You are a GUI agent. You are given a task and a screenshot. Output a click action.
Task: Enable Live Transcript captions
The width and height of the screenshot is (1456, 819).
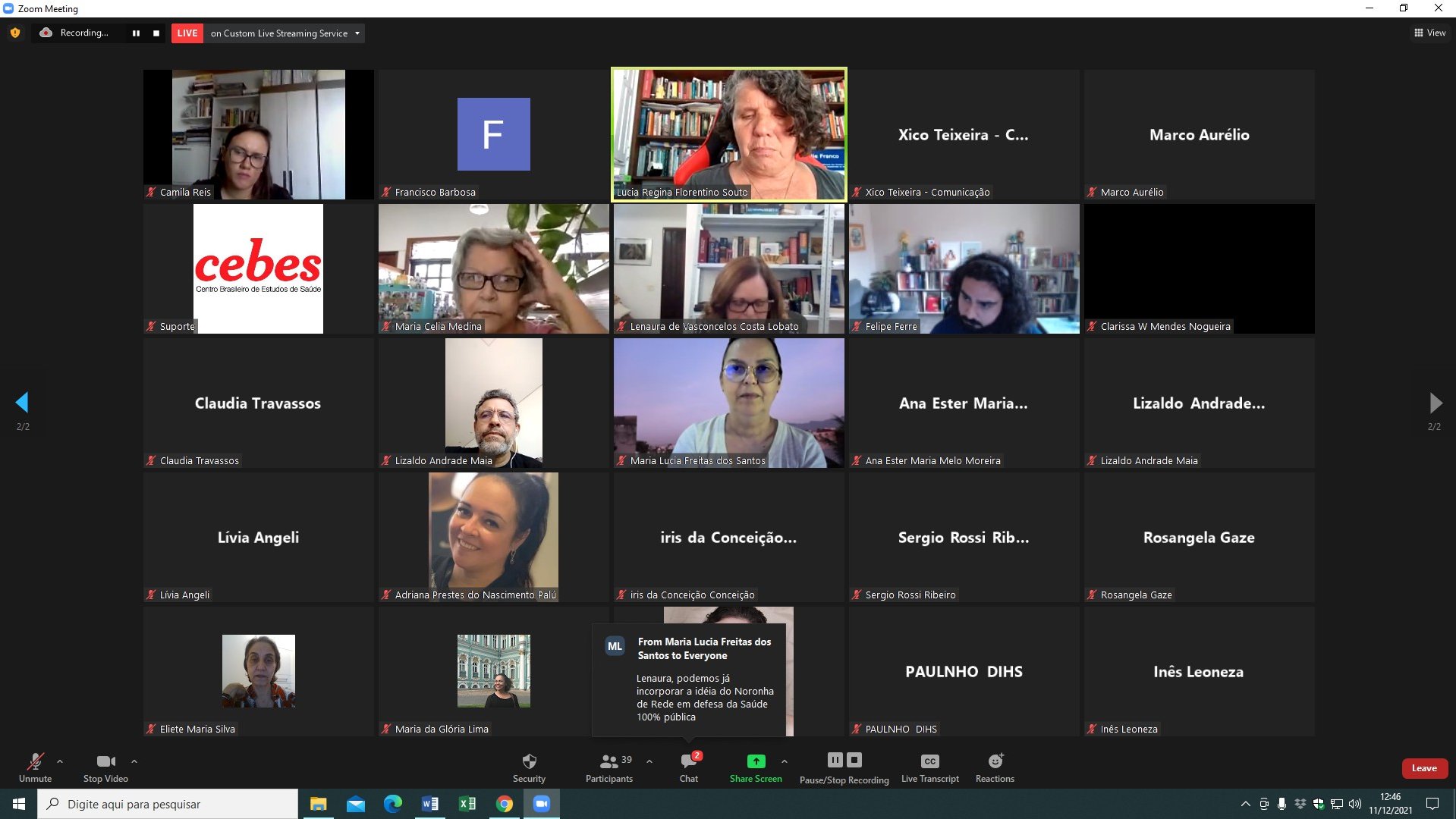929,767
